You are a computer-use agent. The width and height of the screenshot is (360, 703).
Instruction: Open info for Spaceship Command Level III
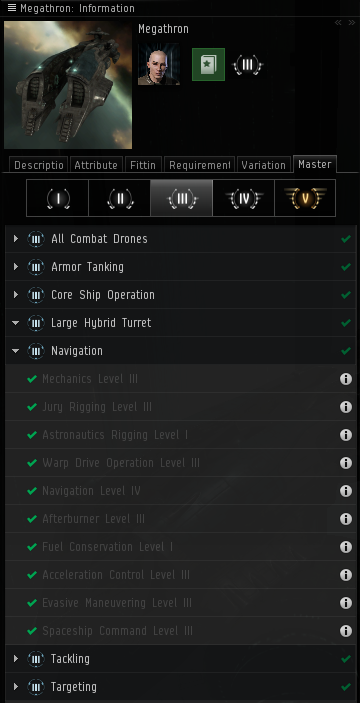(346, 631)
